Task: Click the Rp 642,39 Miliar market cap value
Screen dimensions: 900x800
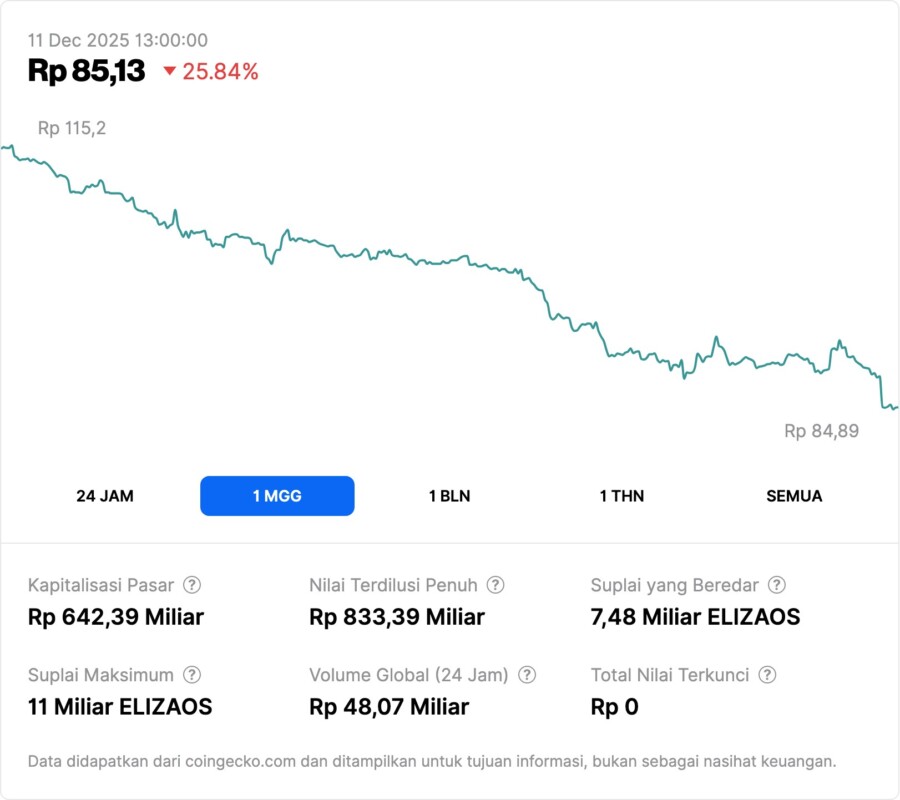Action: [x=116, y=617]
